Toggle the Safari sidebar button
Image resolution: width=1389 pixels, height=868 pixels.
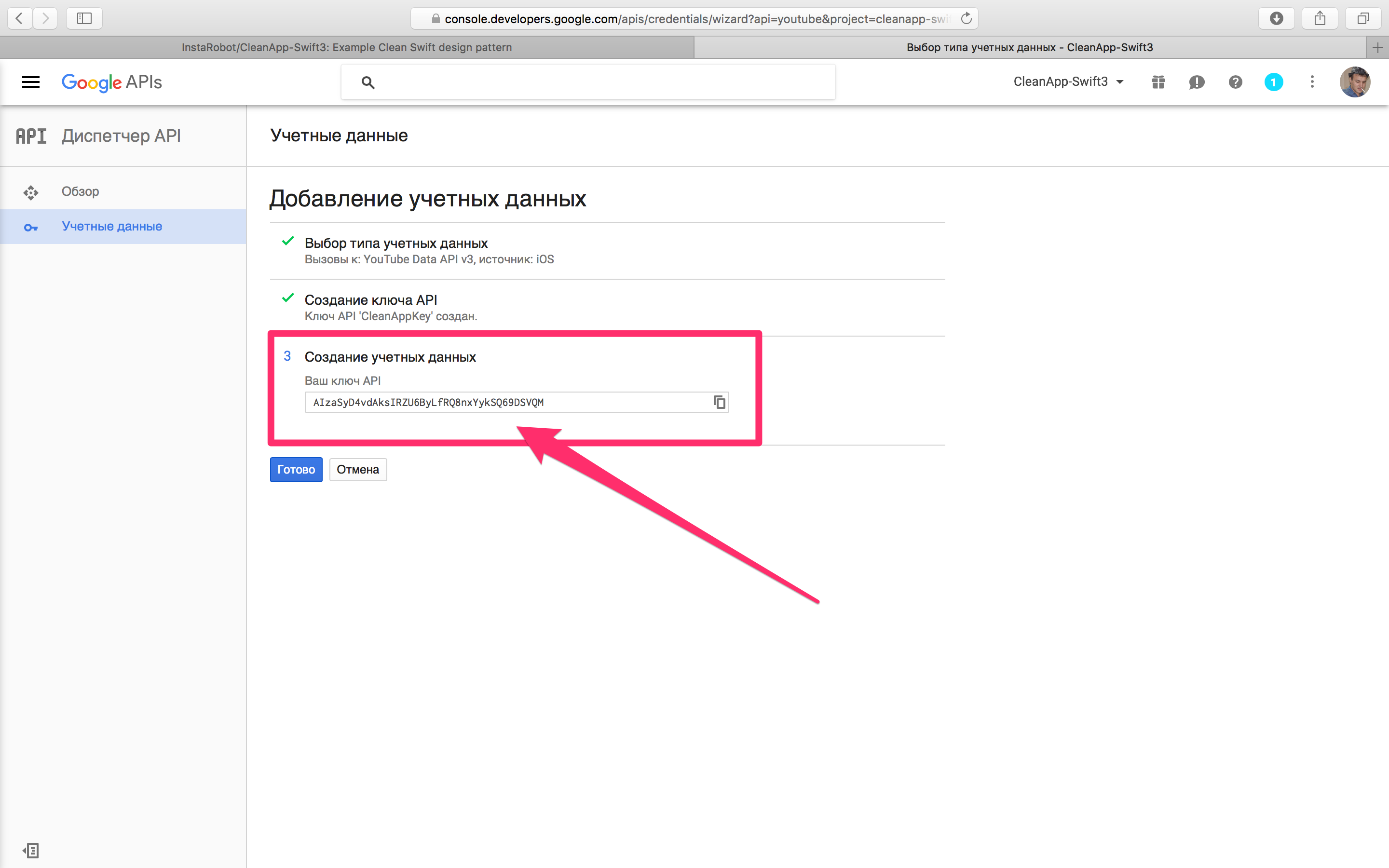point(84,18)
